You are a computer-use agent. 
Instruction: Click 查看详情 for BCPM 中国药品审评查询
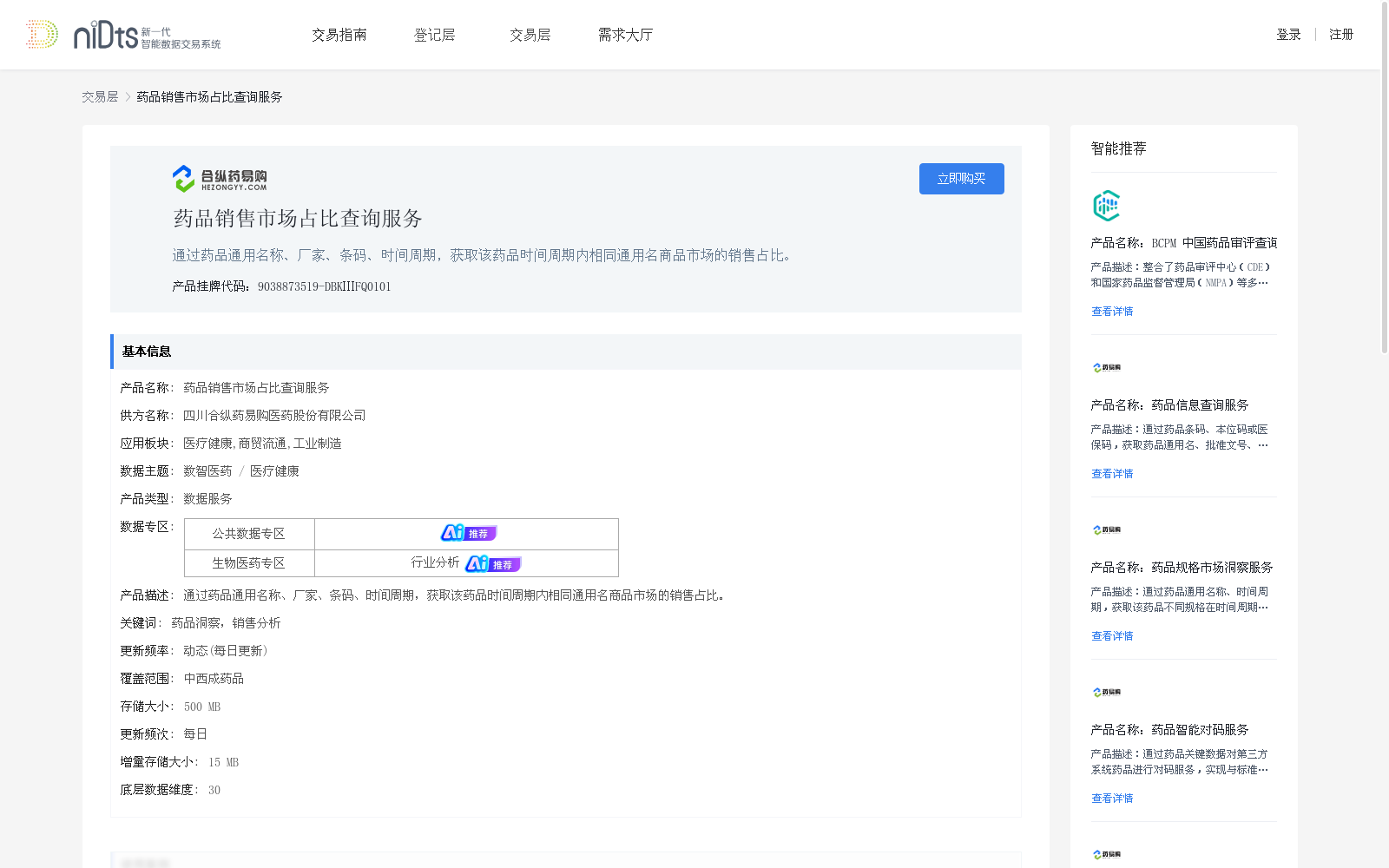pos(1112,312)
